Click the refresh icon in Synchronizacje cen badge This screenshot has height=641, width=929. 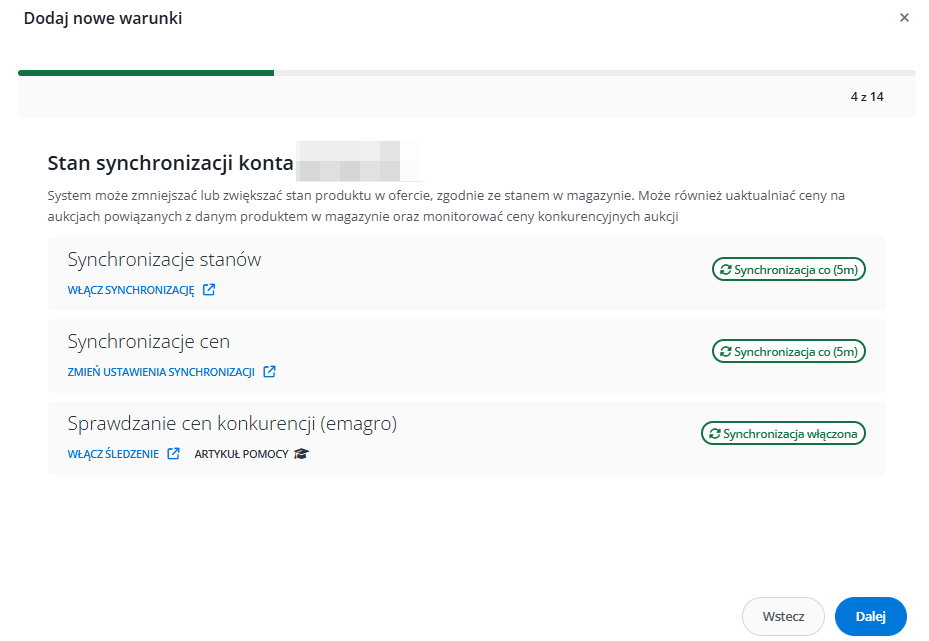click(725, 352)
